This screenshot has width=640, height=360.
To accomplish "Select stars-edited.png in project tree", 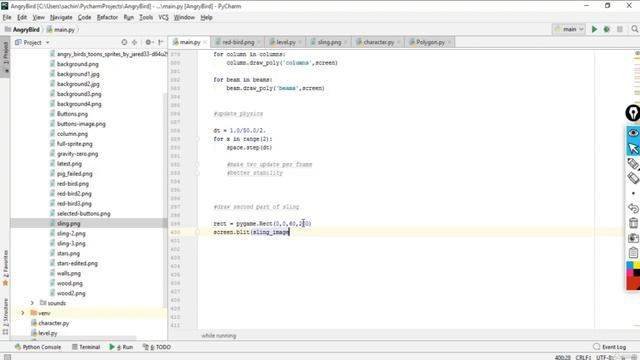I will click(x=77, y=263).
